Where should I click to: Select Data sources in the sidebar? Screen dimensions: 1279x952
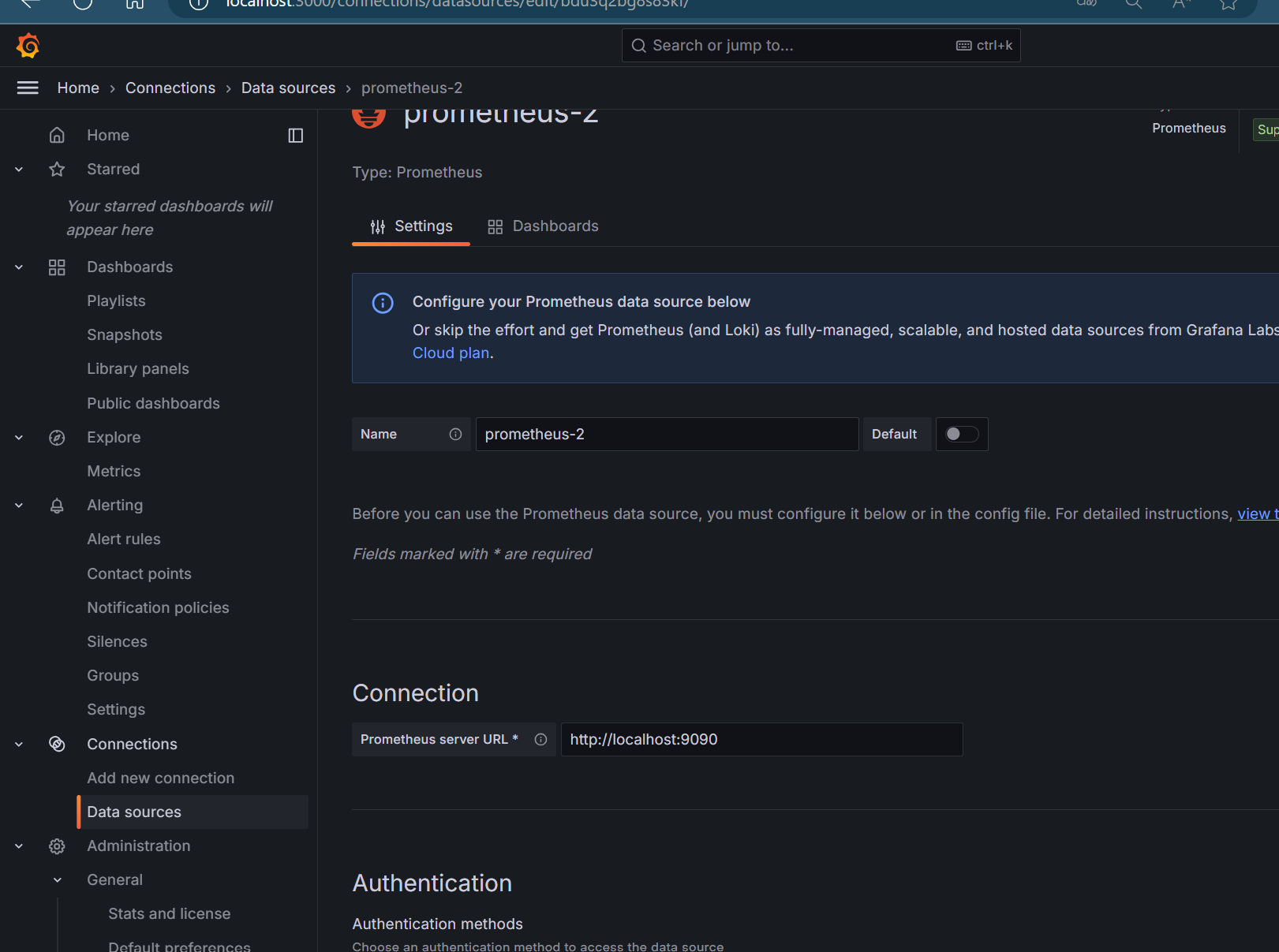click(x=193, y=812)
